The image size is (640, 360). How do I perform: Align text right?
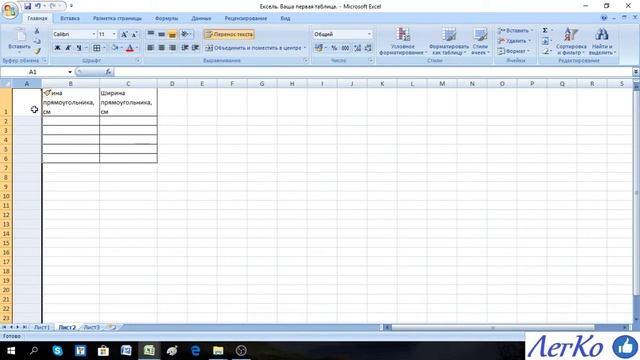click(172, 48)
